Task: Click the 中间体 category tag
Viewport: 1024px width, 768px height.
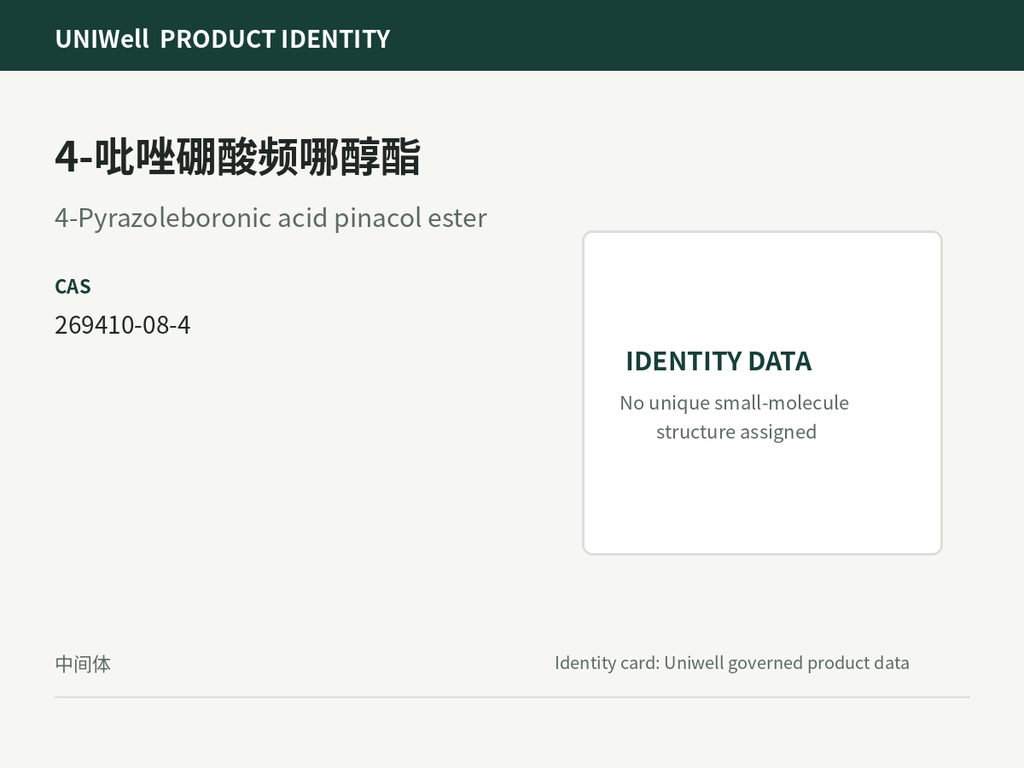Action: coord(83,664)
